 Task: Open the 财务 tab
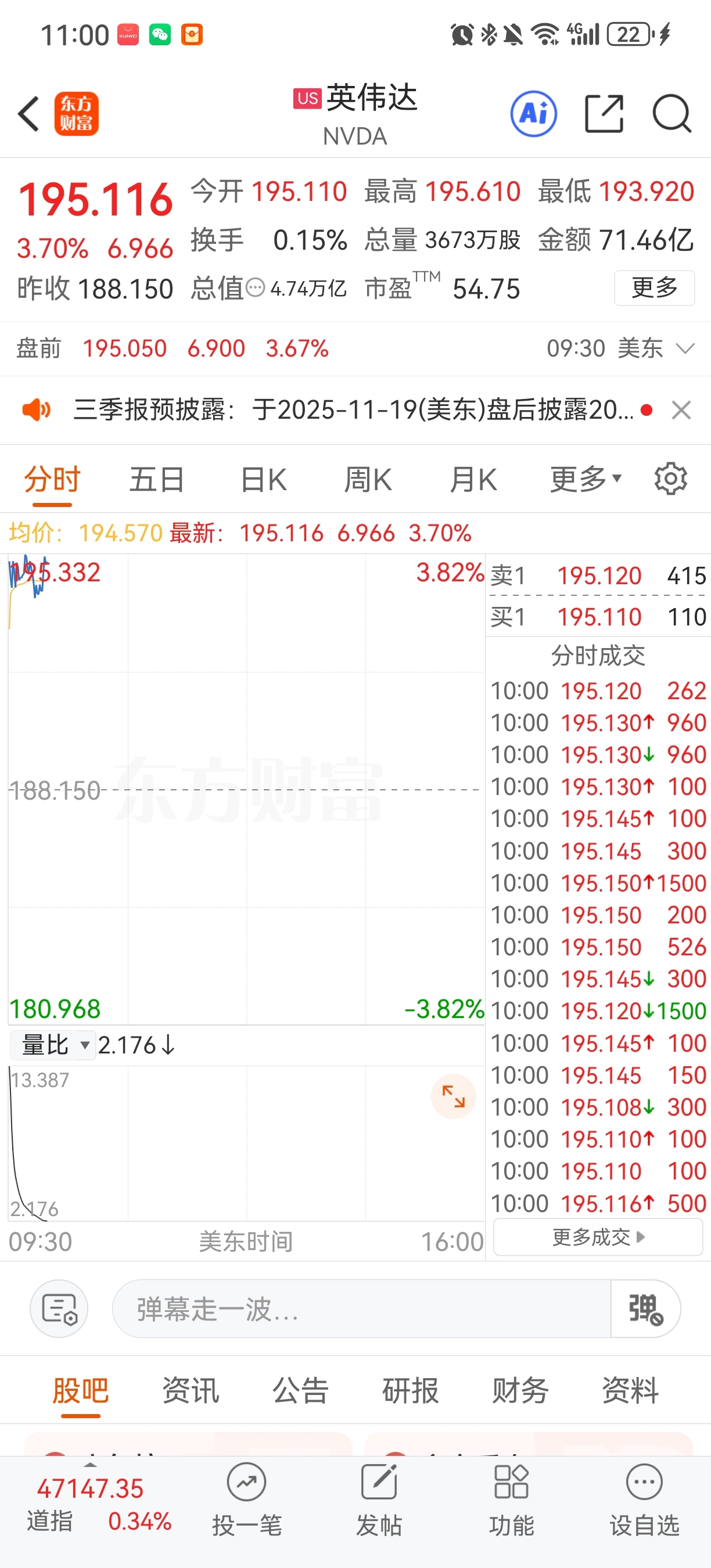pyautogui.click(x=520, y=1390)
